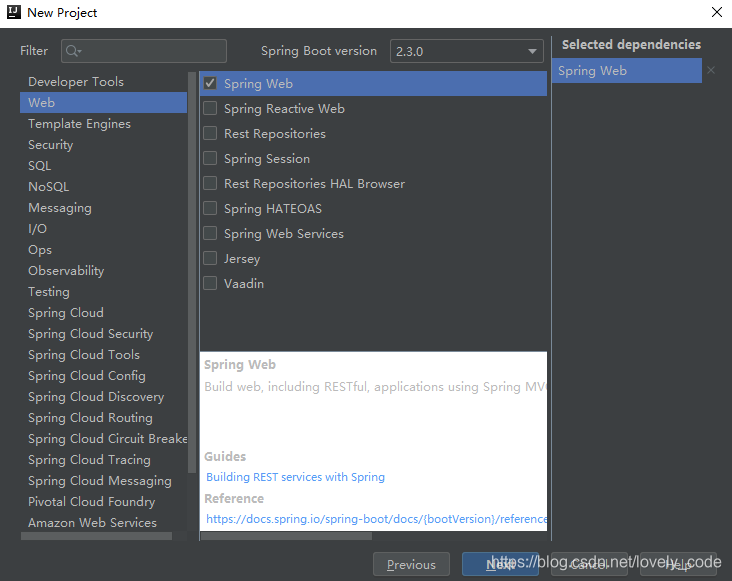Select Spring Cloud Routing category
This screenshot has height=581, width=732.
pos(103,418)
